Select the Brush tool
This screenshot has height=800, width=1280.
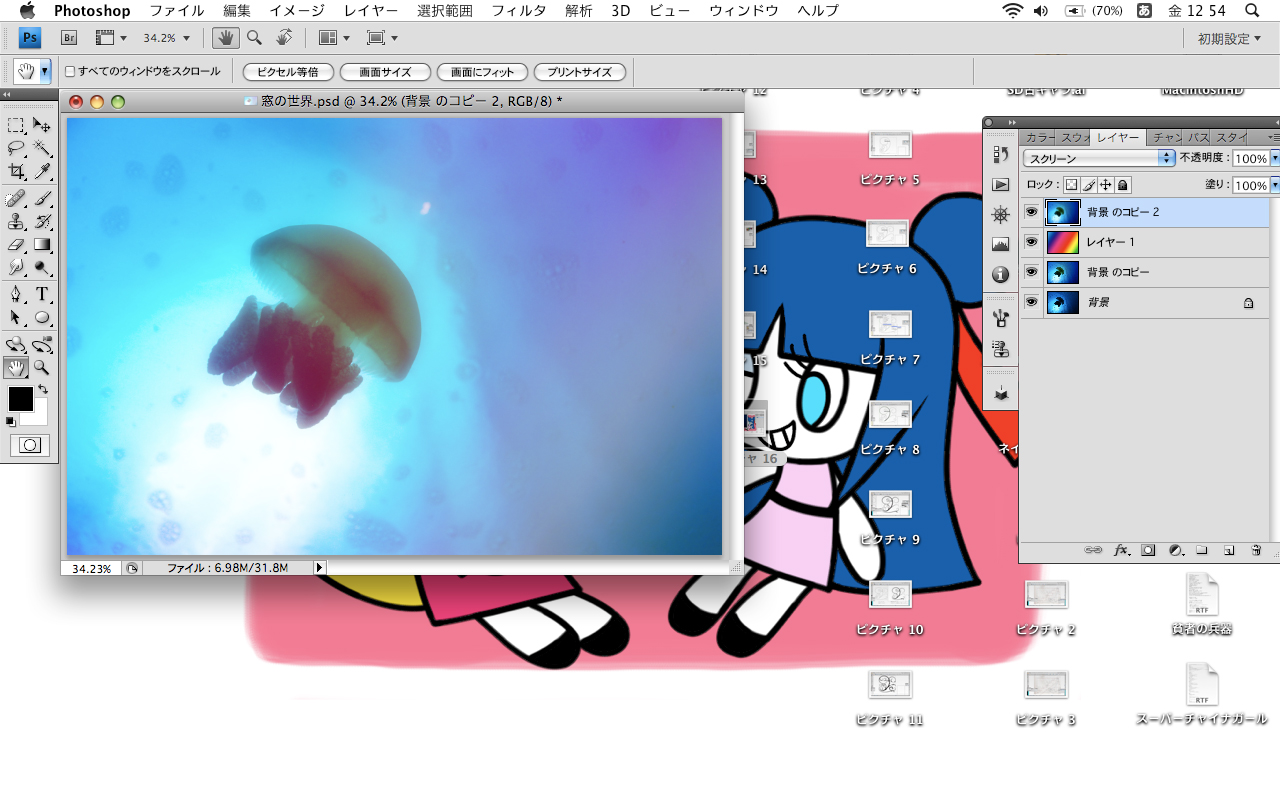point(42,198)
